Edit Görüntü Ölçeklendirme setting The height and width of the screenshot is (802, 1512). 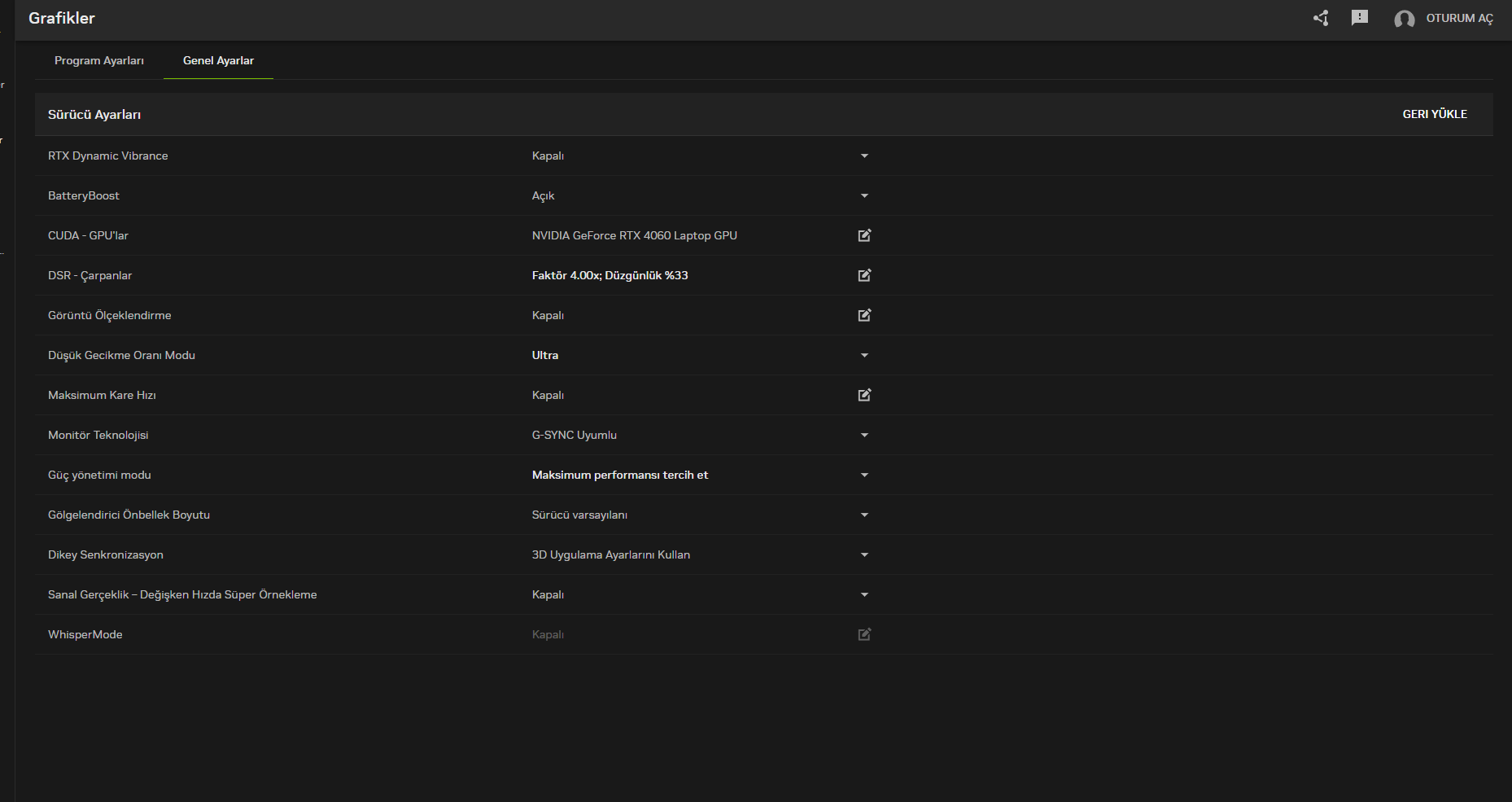864,315
